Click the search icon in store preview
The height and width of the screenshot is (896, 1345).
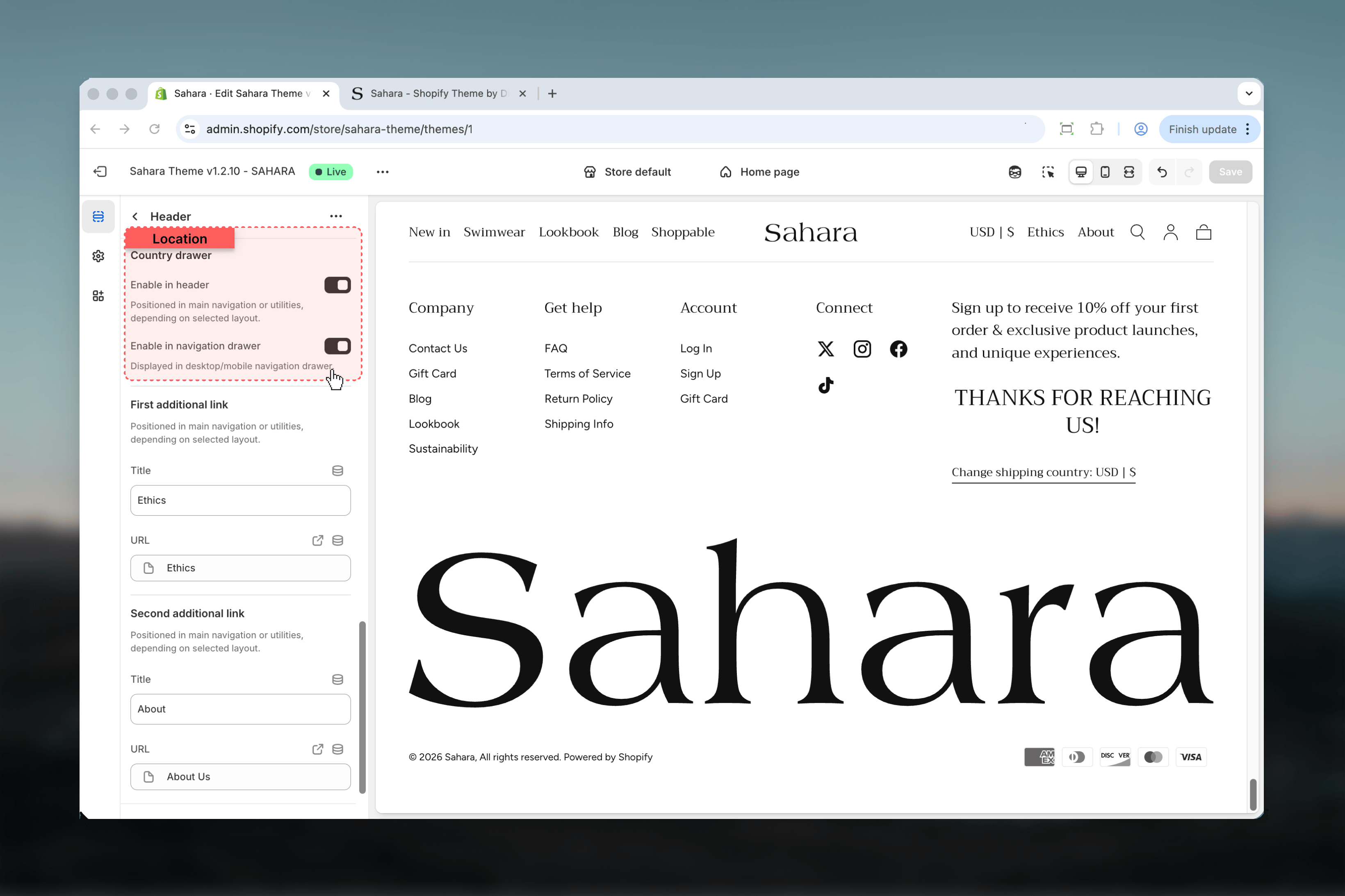tap(1137, 232)
